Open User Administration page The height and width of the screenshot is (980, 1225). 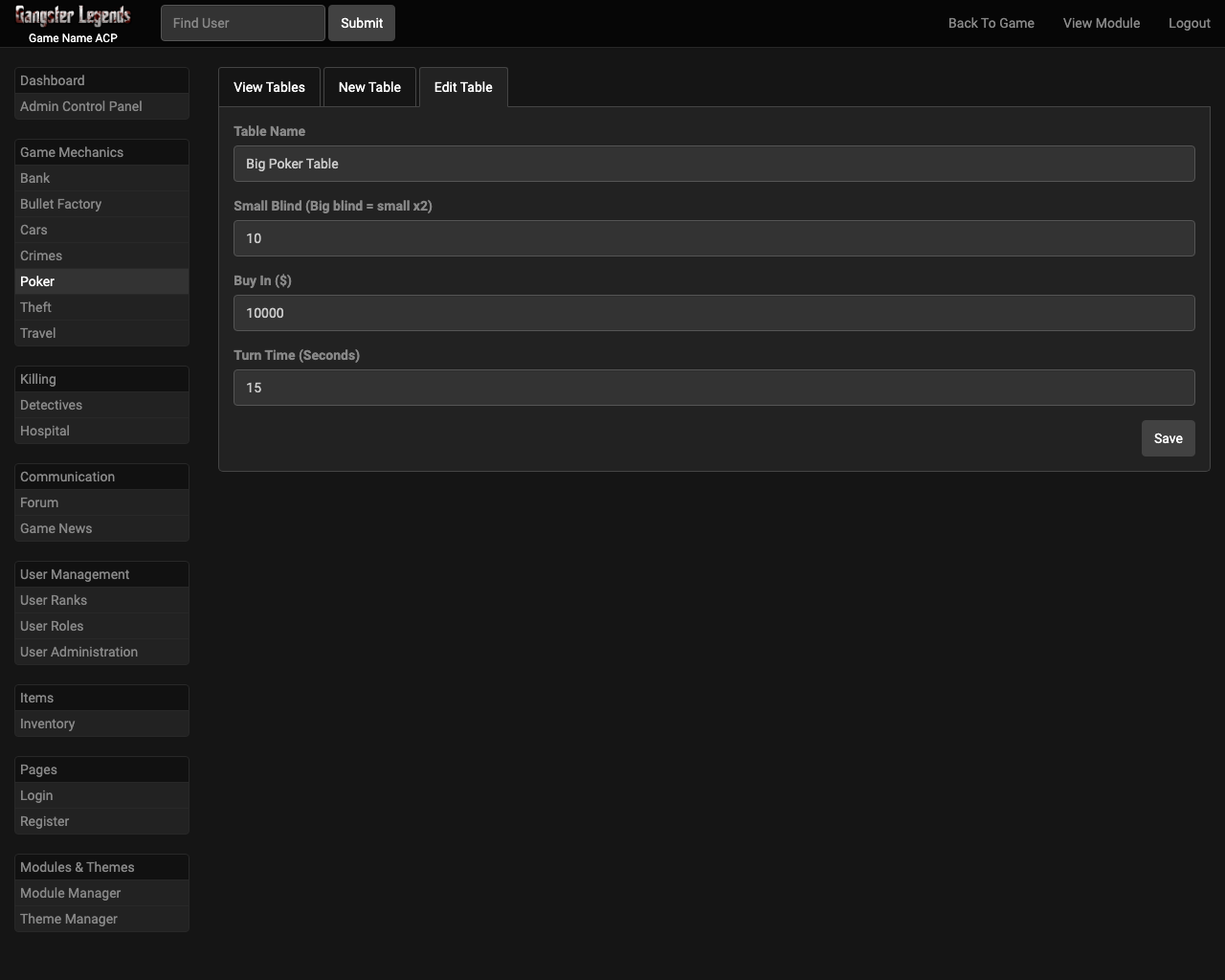(x=101, y=652)
